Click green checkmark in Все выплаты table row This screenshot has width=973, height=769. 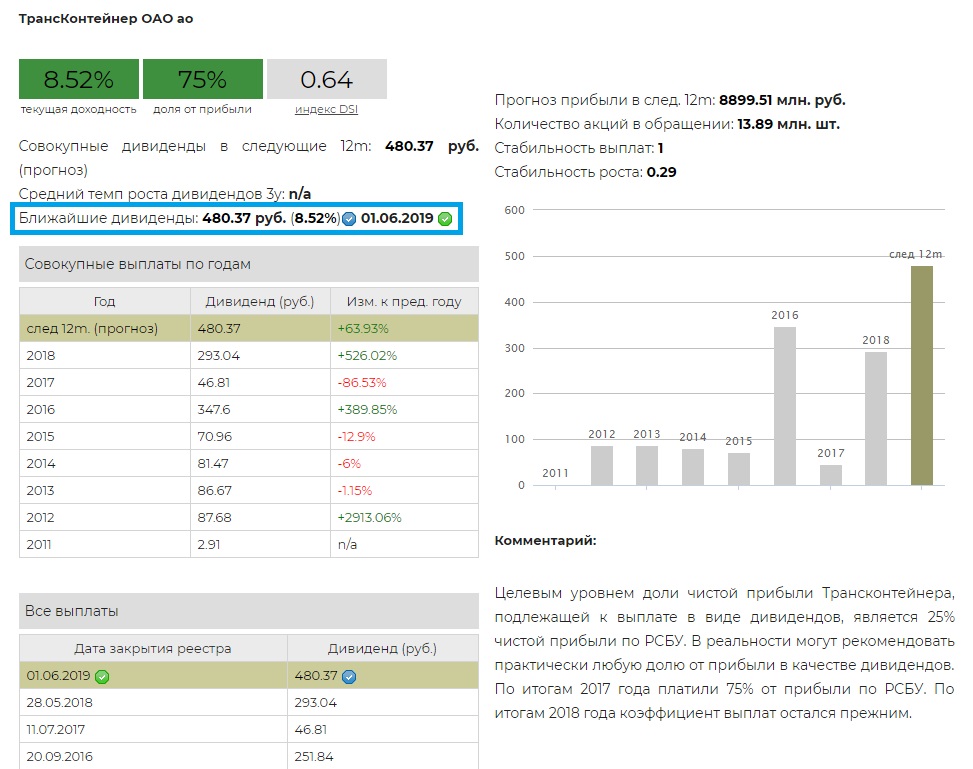pyautogui.click(x=102, y=676)
